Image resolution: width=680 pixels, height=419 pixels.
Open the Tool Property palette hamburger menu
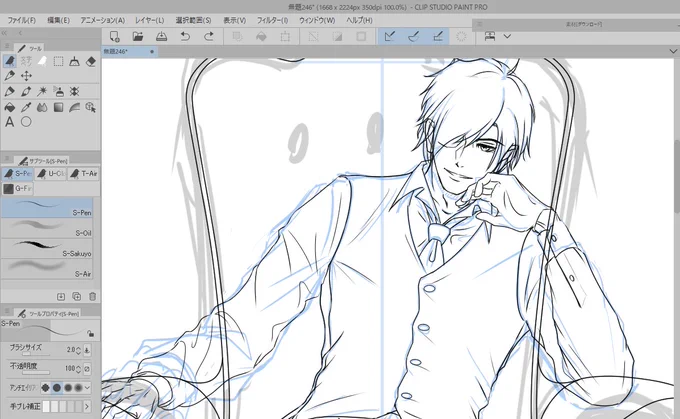tap(7, 311)
